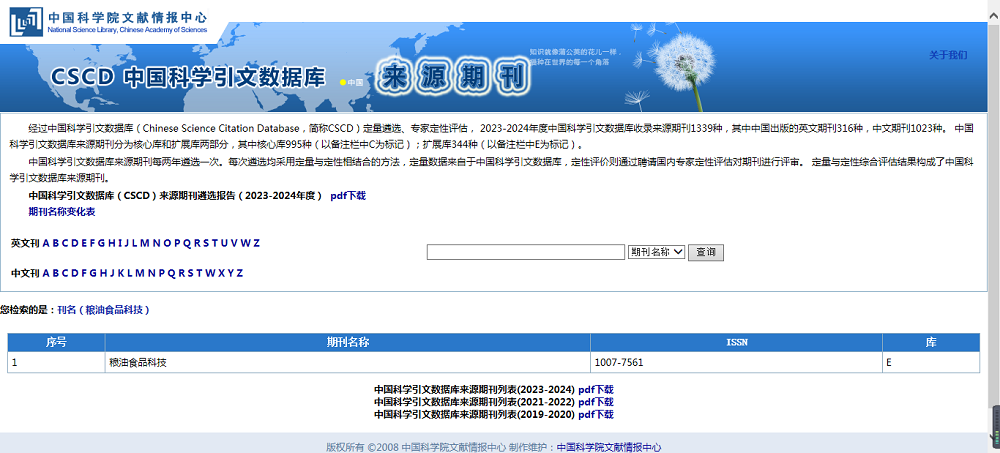This screenshot has width=1000, height=453.
Task: Open the 期刊名称变化表 link
Action: pyautogui.click(x=62, y=212)
